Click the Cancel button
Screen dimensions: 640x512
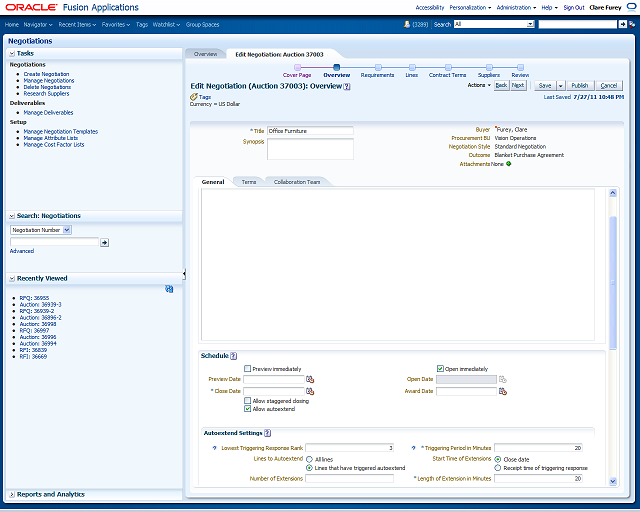point(609,86)
